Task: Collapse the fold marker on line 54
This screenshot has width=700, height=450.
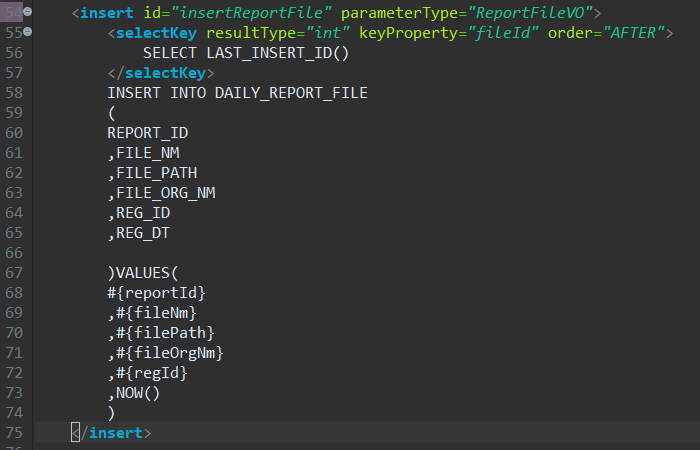Action: click(x=28, y=12)
